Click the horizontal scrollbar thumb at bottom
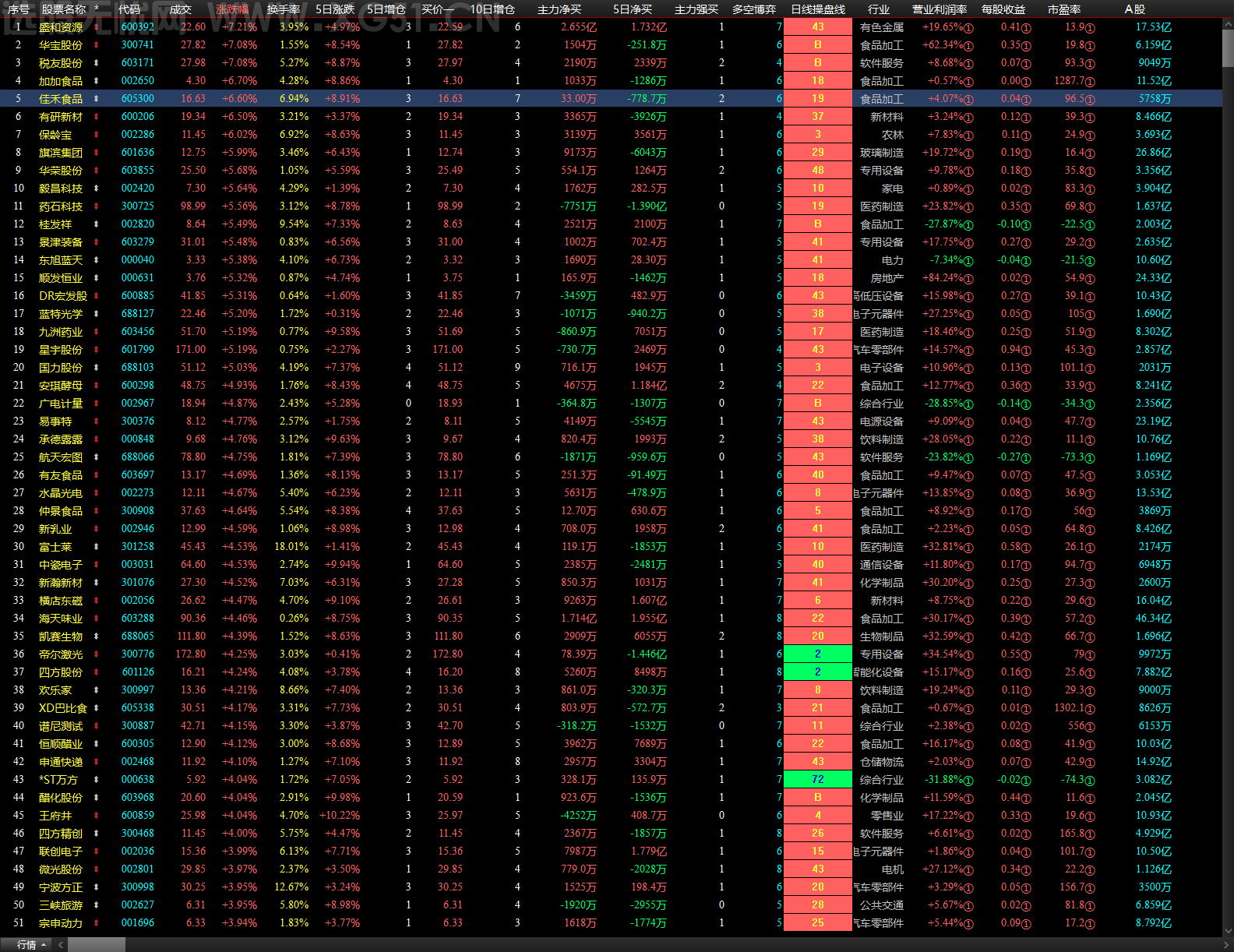Image resolution: width=1234 pixels, height=952 pixels. [97, 944]
